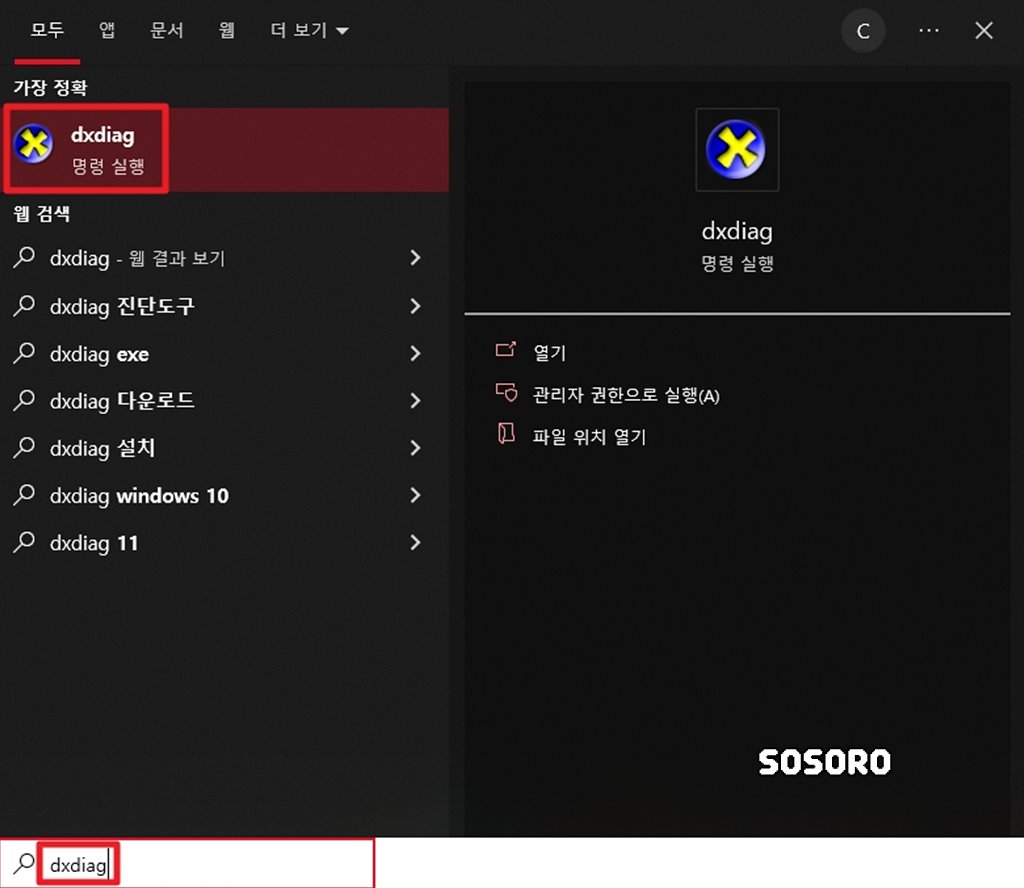Click the magnifier icon next to dxdiag exe
The height and width of the screenshot is (888, 1024).
(x=24, y=353)
